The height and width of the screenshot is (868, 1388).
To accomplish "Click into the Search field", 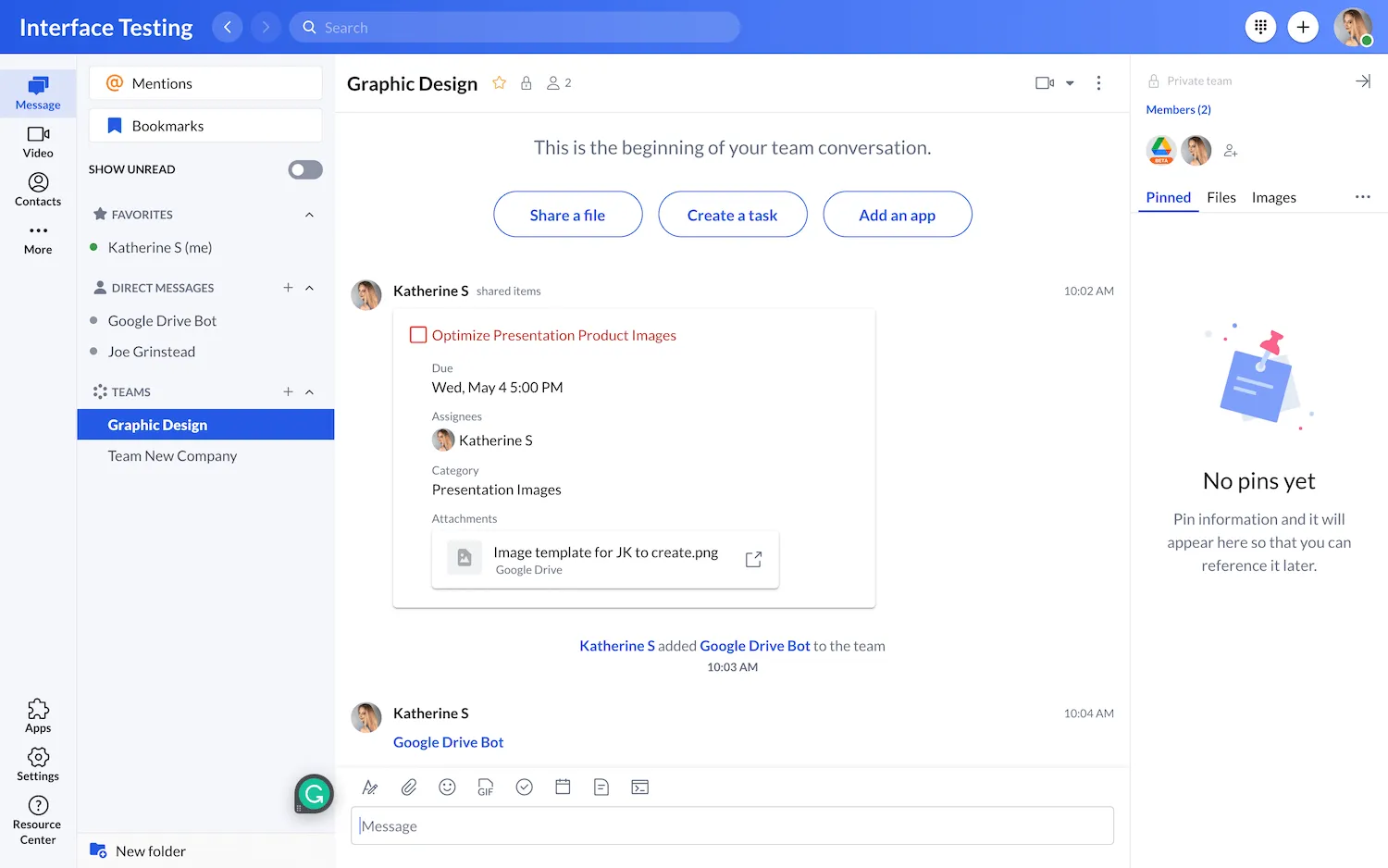I will 515,28.
